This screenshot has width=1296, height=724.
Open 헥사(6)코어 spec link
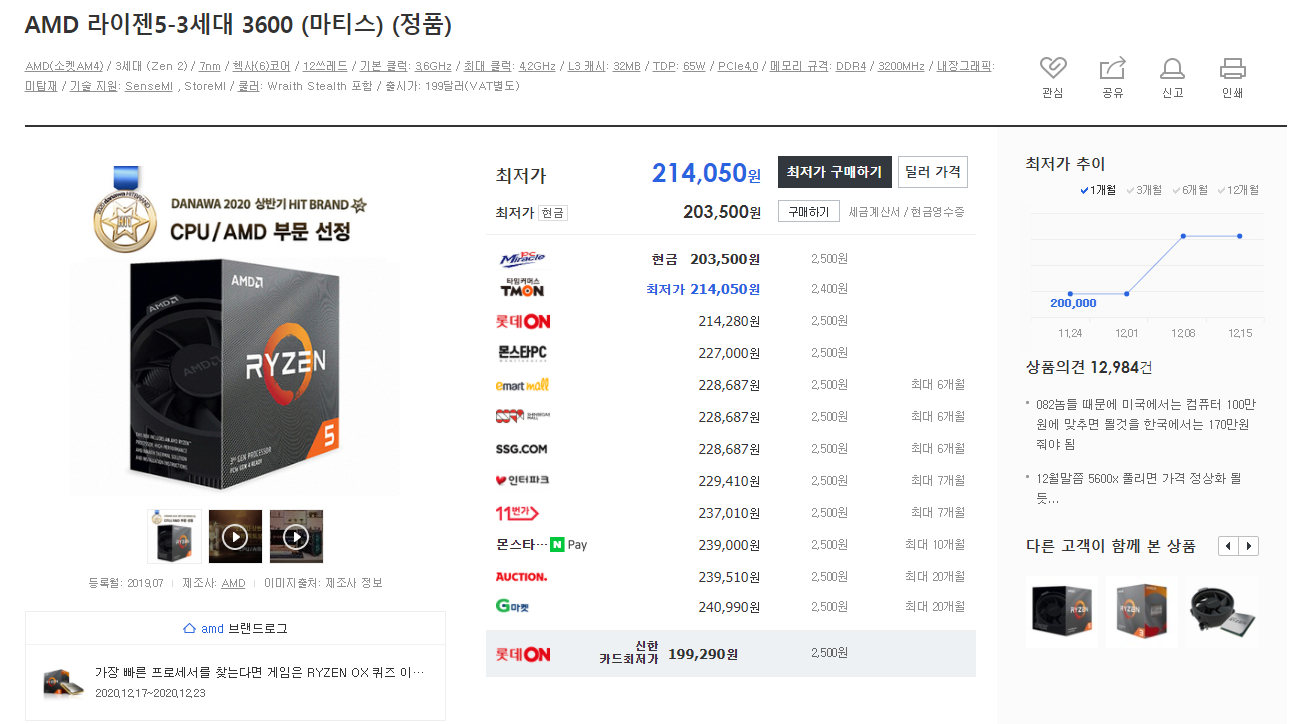(x=261, y=66)
